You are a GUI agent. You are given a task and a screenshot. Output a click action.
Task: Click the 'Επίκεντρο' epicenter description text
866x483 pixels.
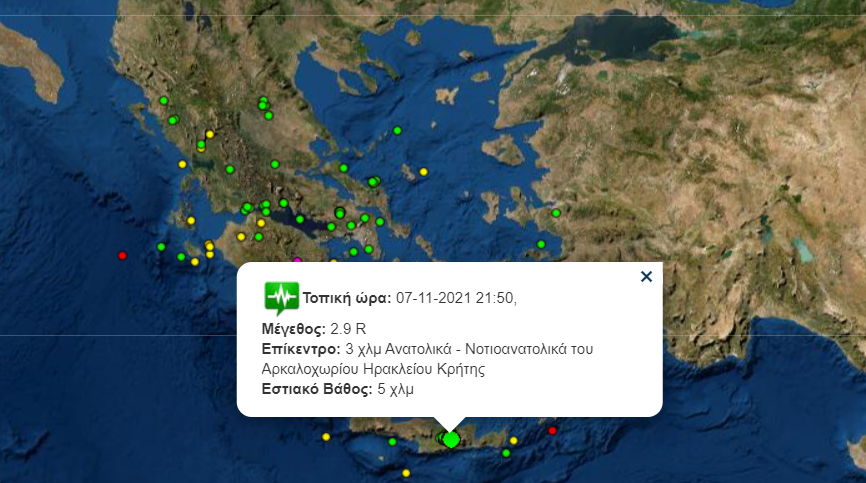click(x=427, y=358)
